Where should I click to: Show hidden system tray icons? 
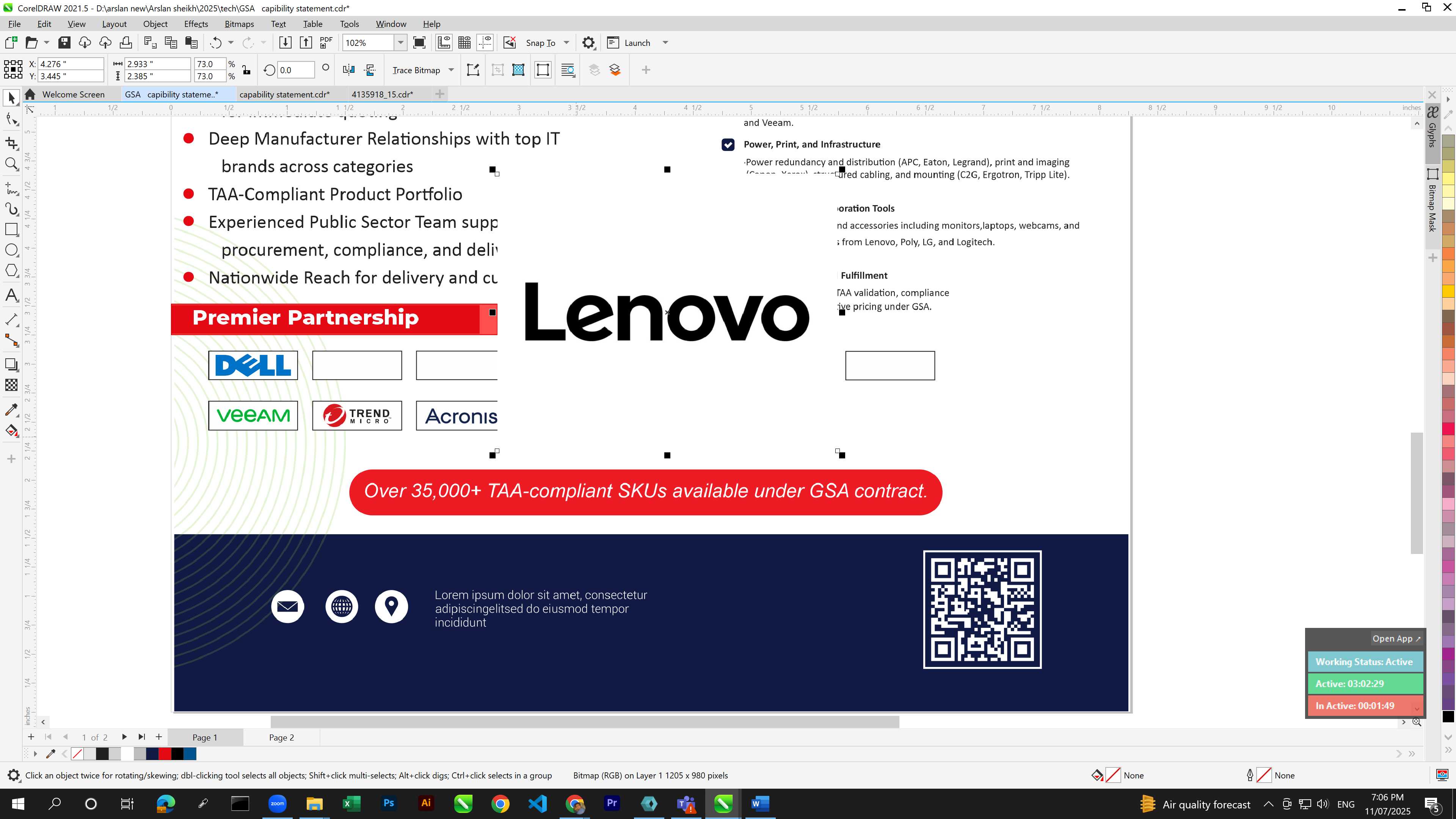point(1268,804)
